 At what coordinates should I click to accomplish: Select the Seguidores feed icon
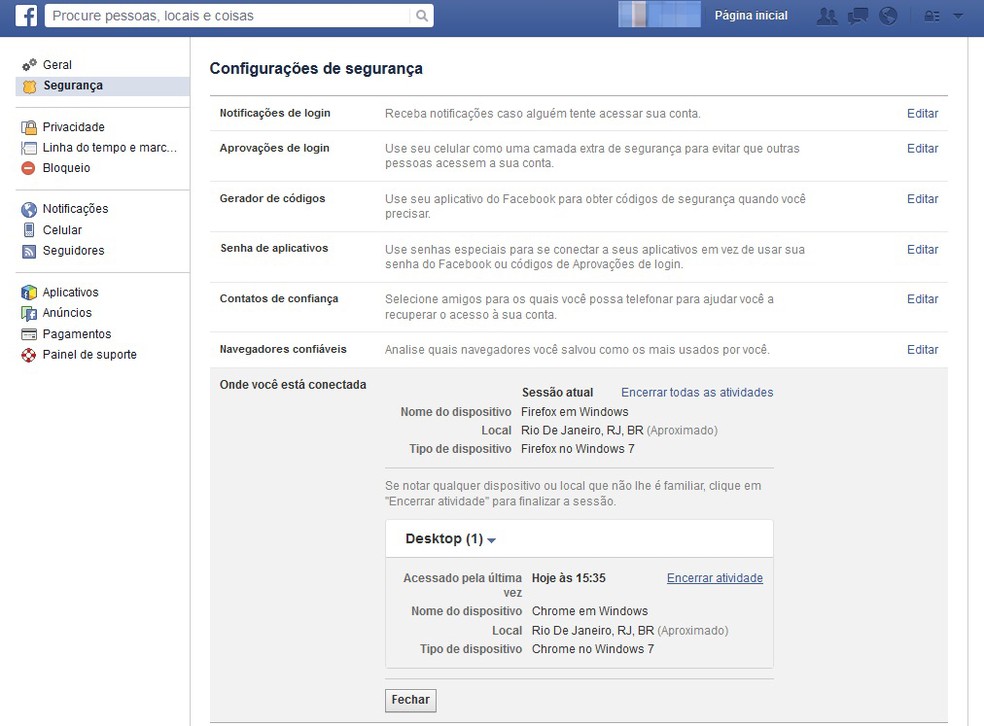[x=28, y=250]
